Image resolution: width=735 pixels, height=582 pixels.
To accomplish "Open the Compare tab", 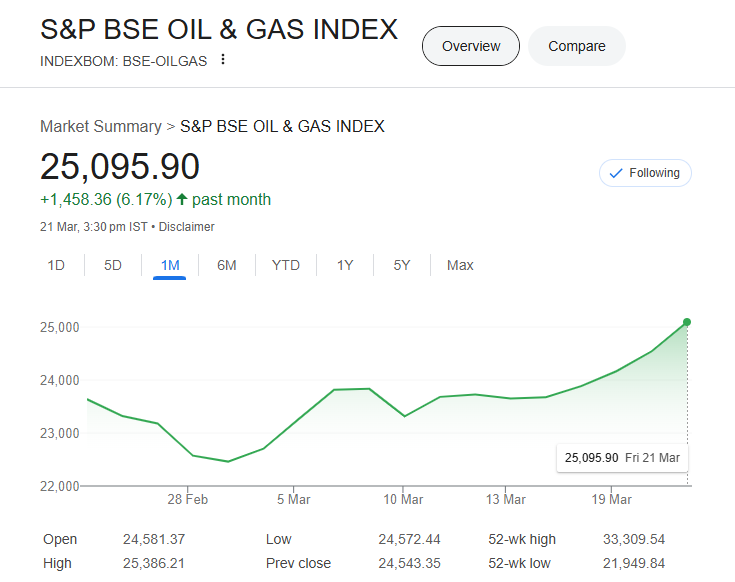I will pos(577,46).
